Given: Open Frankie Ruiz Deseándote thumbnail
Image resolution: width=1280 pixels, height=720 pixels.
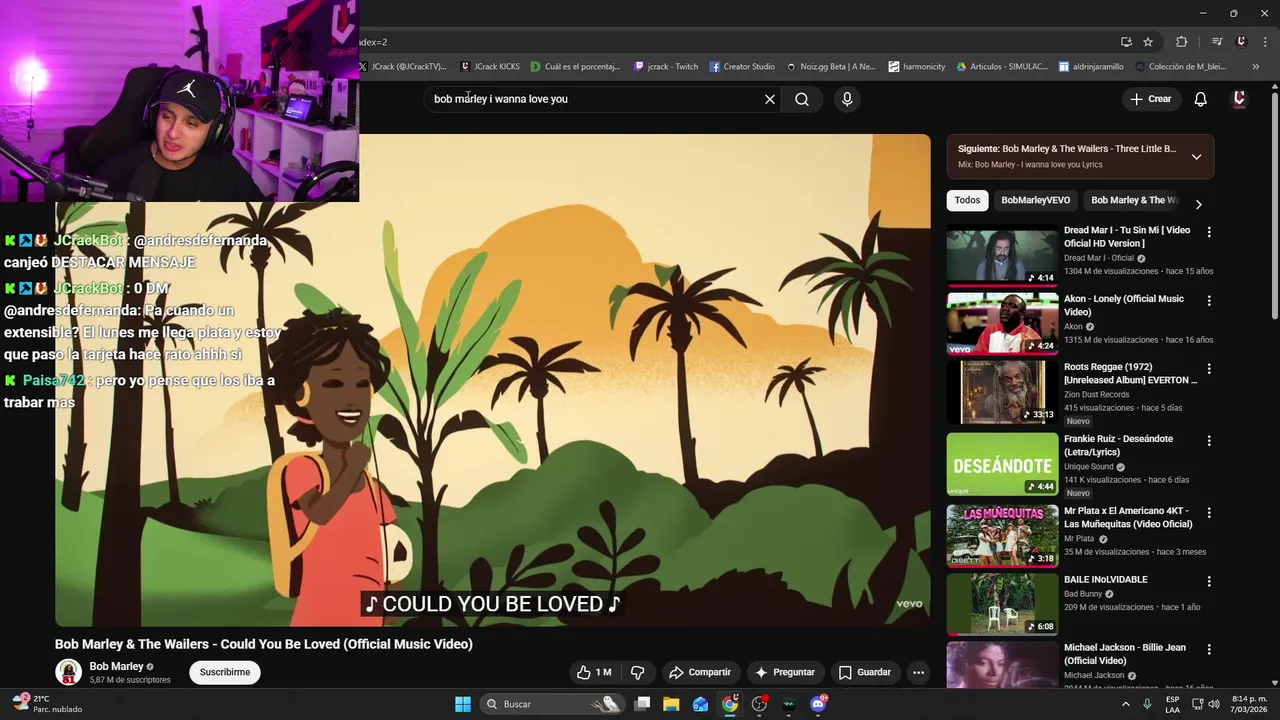Looking at the screenshot, I should click(x=1002, y=464).
